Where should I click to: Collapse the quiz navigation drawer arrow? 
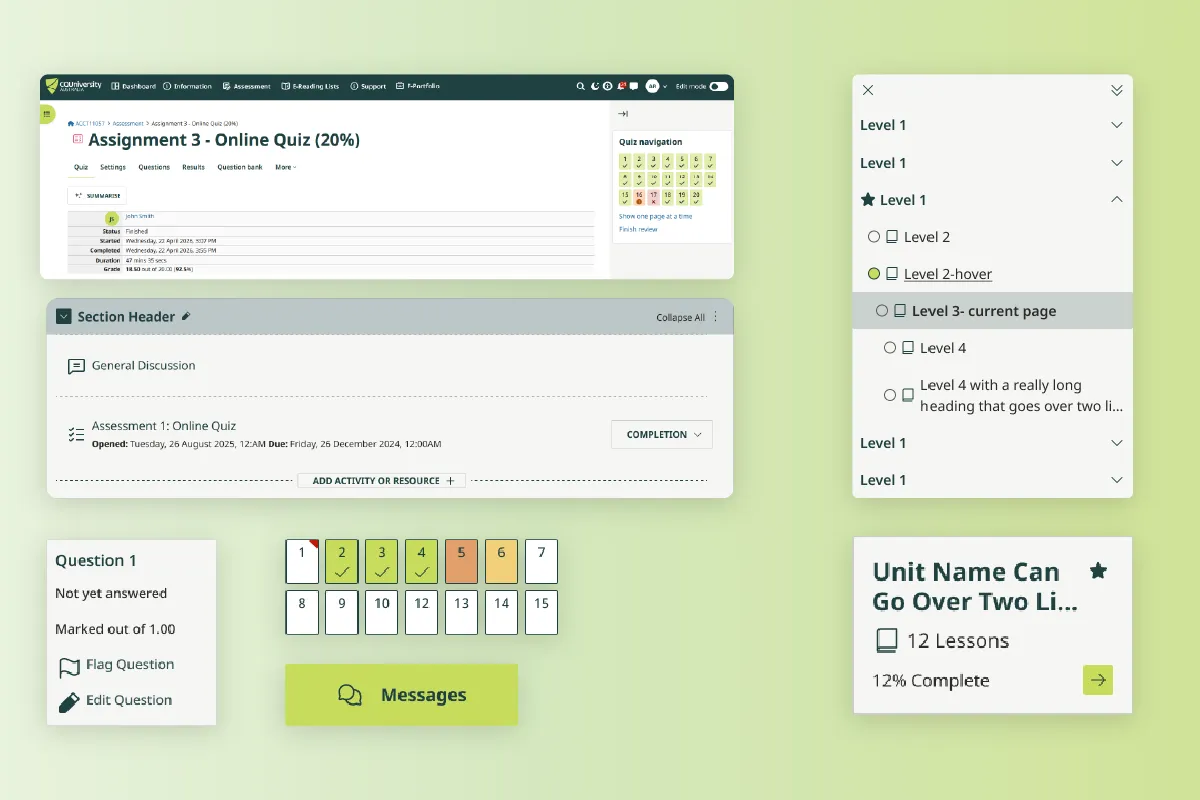(622, 113)
